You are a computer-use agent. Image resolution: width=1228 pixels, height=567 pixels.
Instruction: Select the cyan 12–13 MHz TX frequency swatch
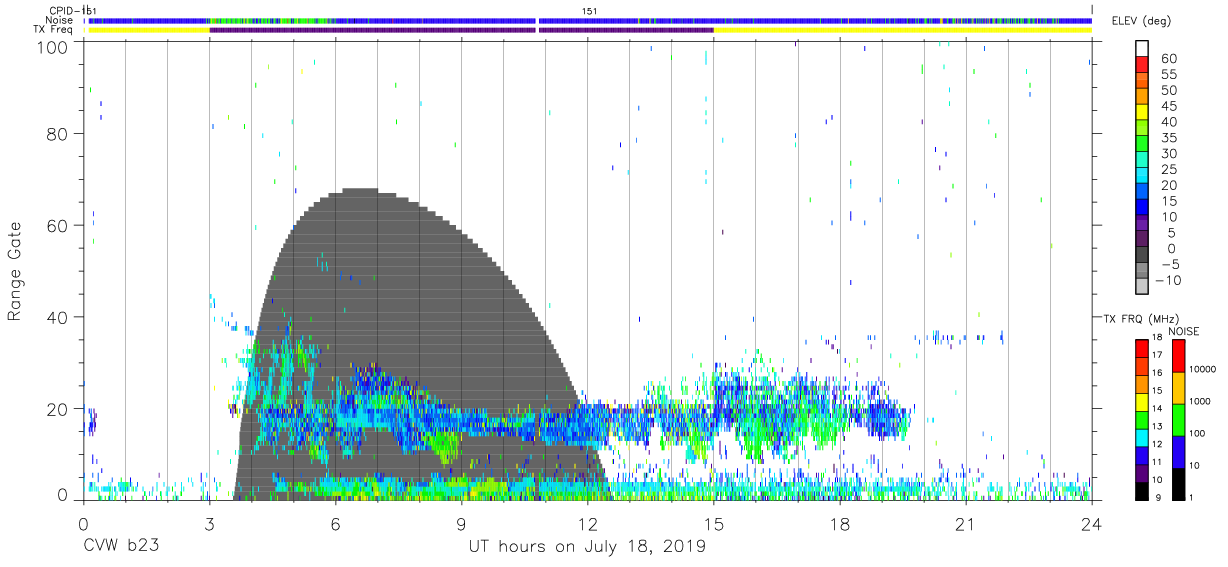tap(1142, 437)
